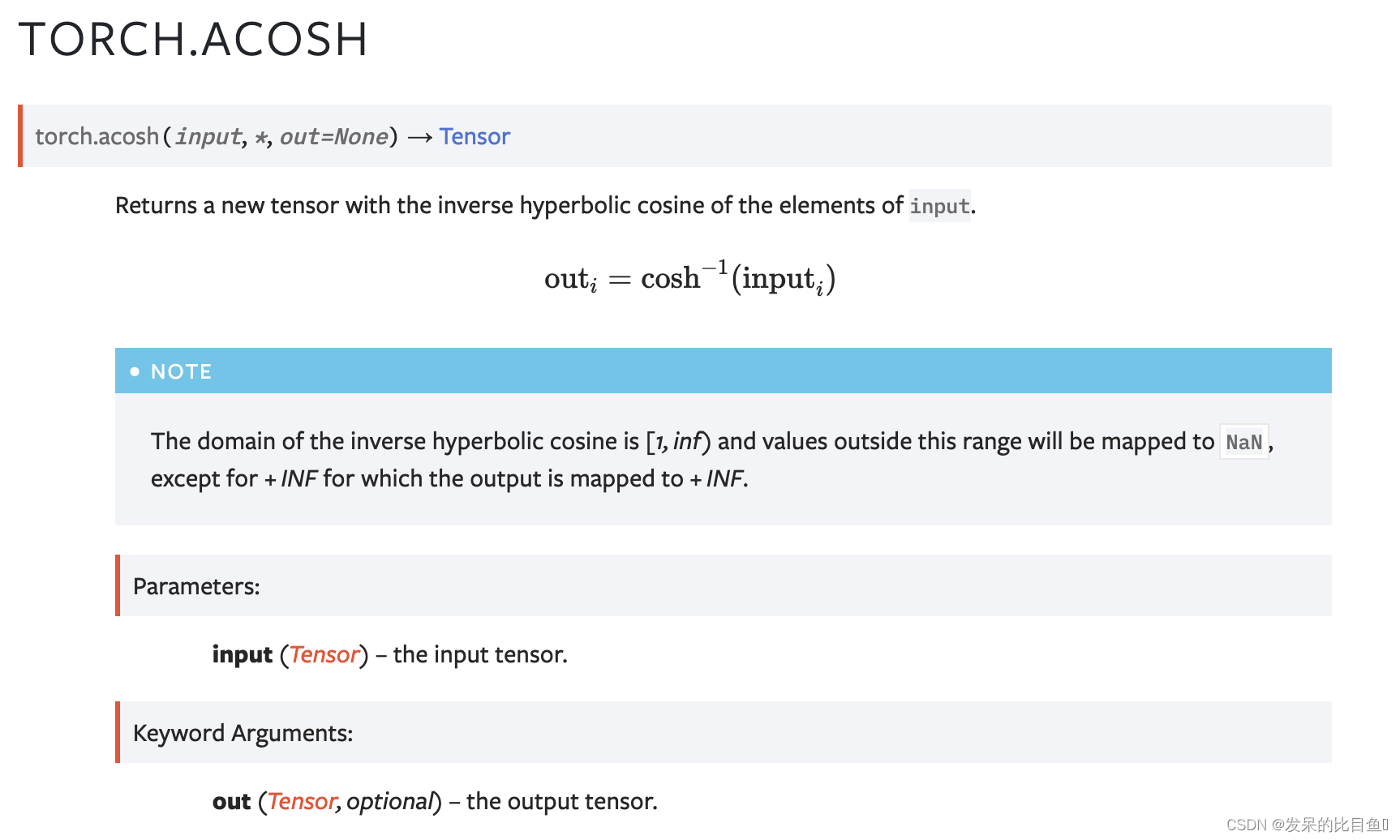Viewport: 1400px width, 840px height.
Task: Click the Parameters section heading
Action: coord(196,586)
